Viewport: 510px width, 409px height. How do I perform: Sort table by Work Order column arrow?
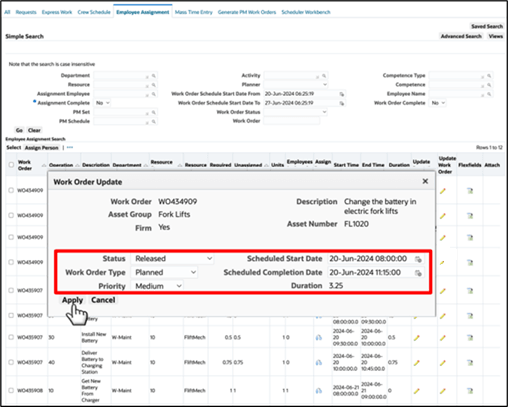tap(44, 166)
